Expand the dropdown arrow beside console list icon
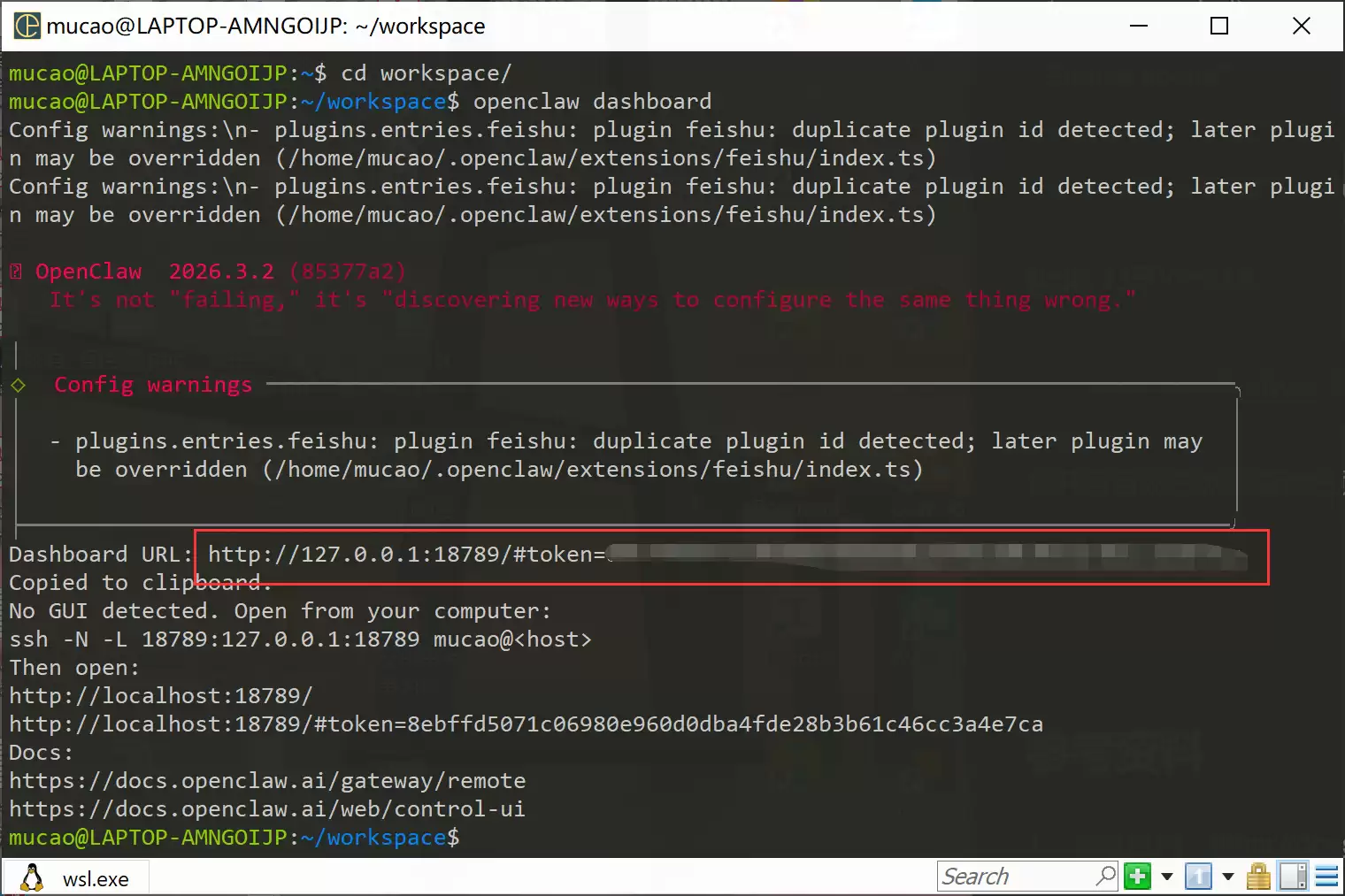1345x896 pixels. pos(1228,877)
